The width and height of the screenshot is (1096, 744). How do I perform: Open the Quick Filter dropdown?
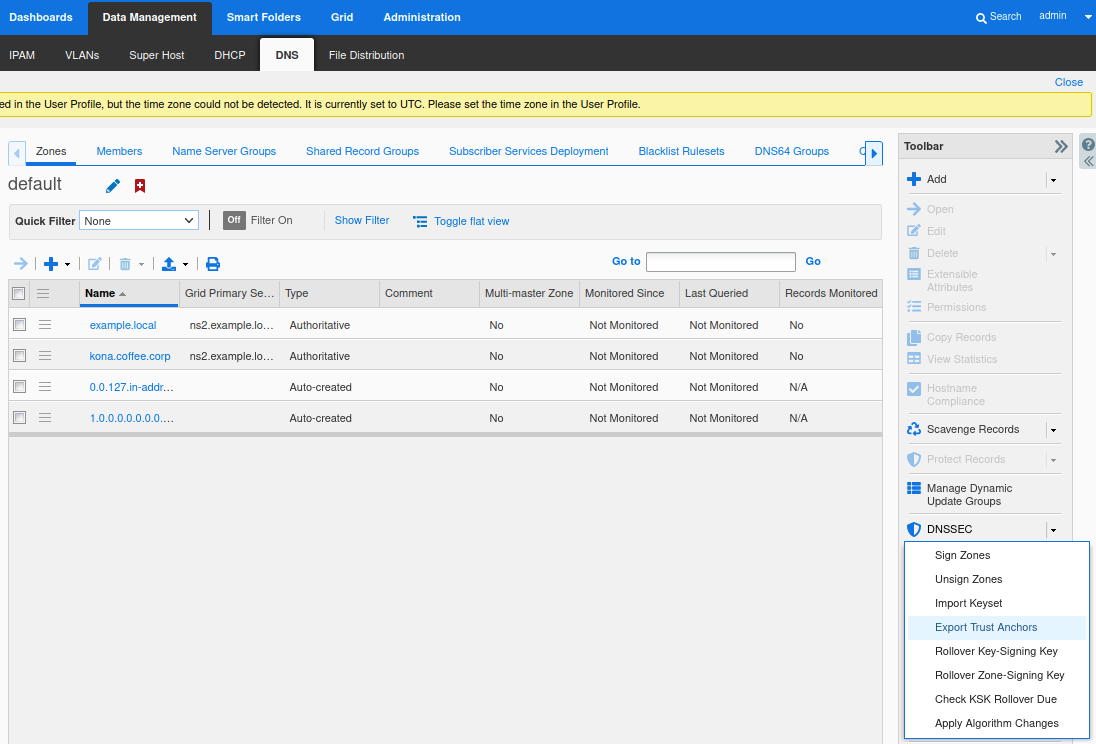click(139, 220)
